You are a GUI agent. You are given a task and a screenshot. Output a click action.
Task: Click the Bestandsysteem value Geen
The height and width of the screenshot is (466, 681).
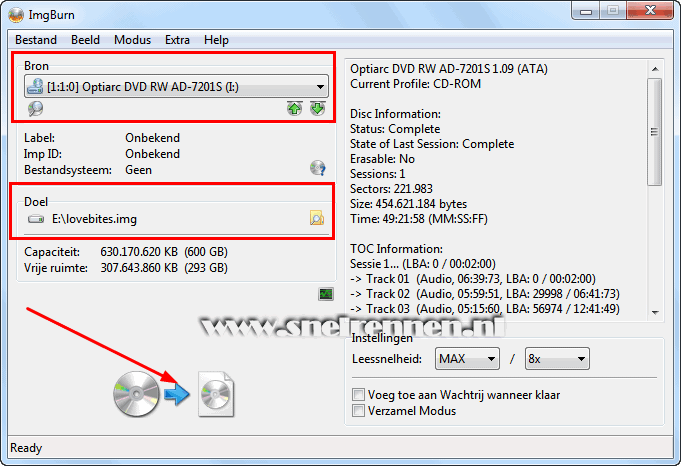[x=139, y=170]
